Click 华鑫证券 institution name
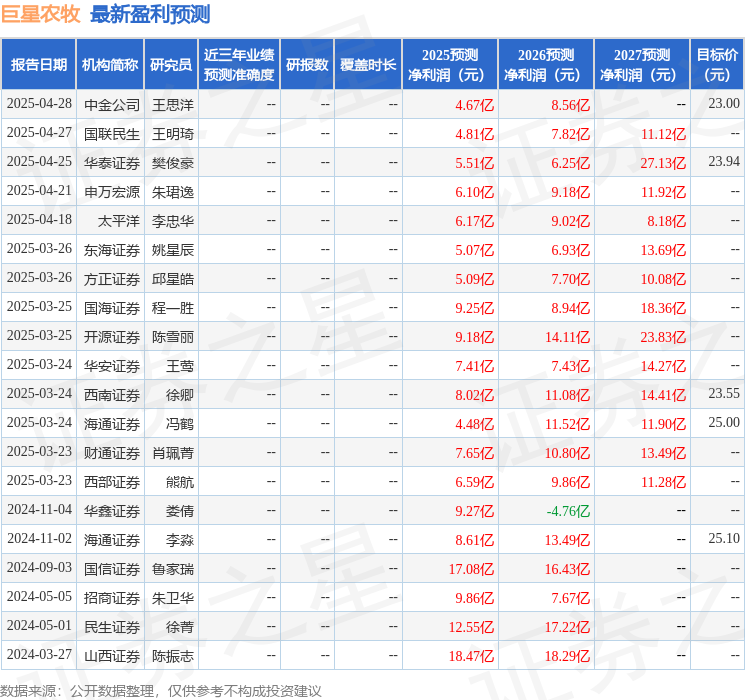This screenshot has width=745, height=700. (112, 511)
